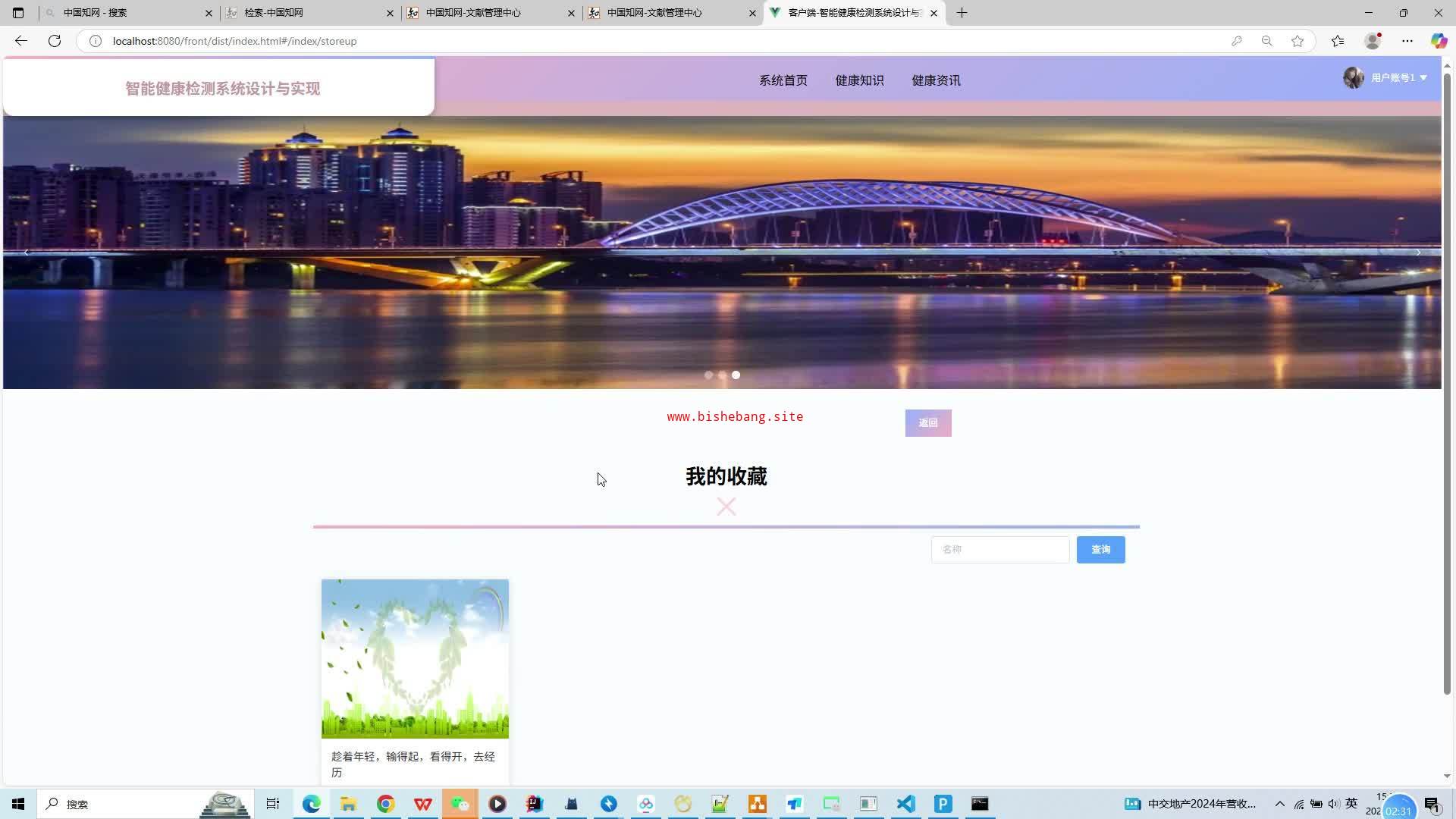Expand hidden system tray icons chevron
Image resolution: width=1456 pixels, height=819 pixels.
click(x=1279, y=804)
